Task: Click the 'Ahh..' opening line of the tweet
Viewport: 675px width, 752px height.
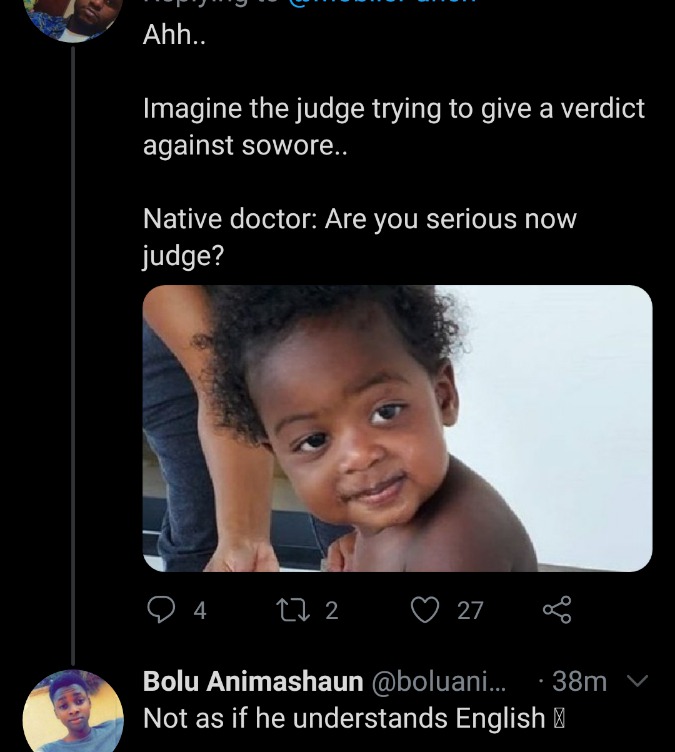Action: [175, 35]
